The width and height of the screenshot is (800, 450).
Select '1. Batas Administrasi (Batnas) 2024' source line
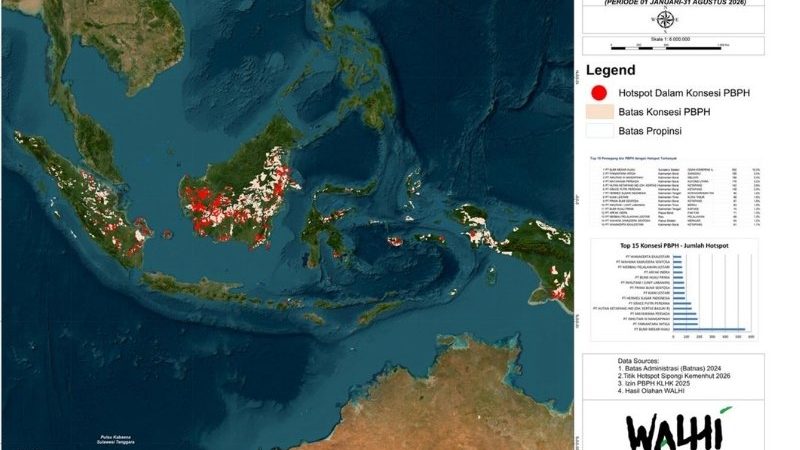(669, 368)
